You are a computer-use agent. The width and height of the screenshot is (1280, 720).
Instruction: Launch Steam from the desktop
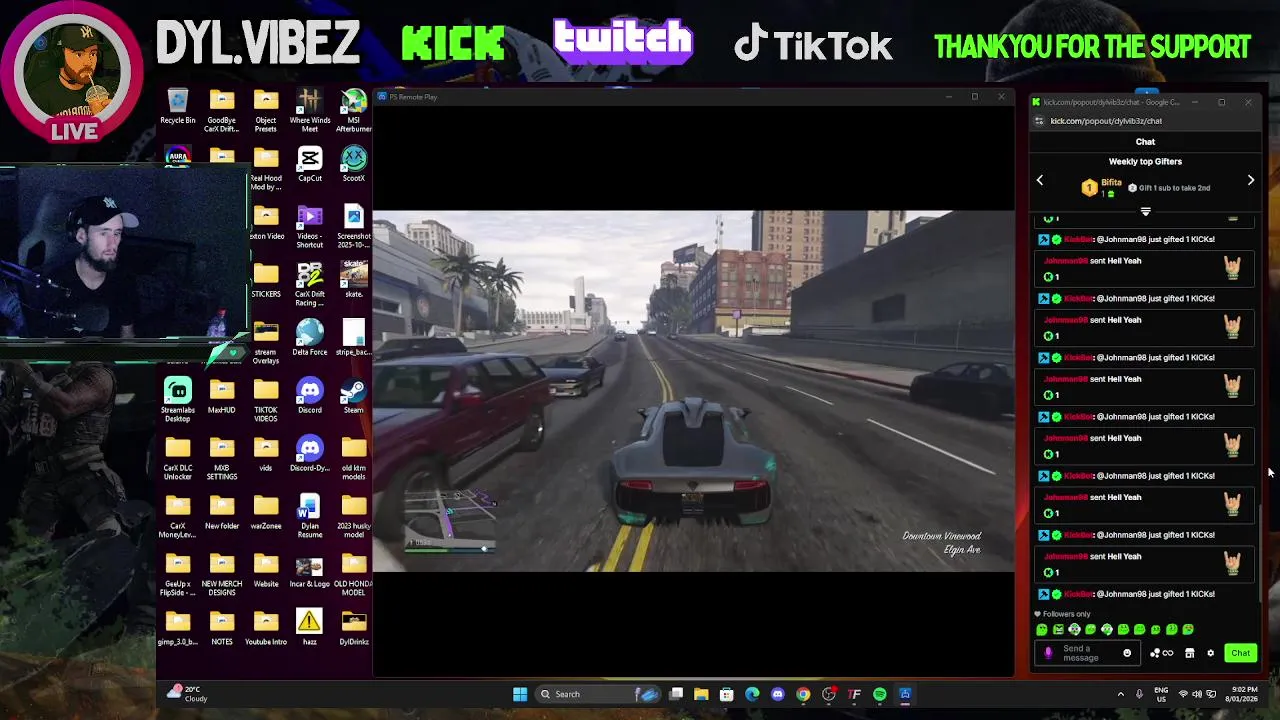pos(354,396)
